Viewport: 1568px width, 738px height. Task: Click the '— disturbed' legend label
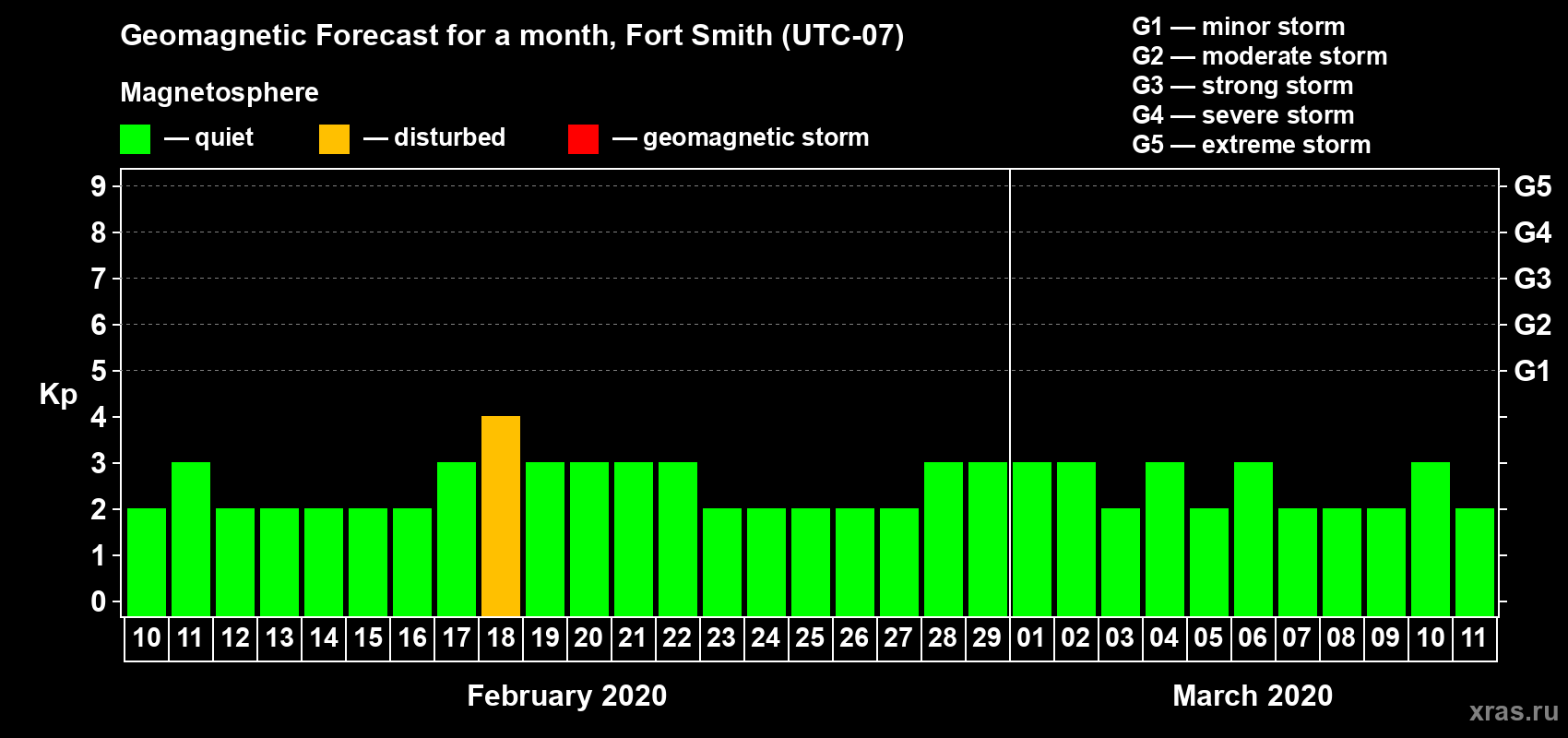click(x=434, y=137)
